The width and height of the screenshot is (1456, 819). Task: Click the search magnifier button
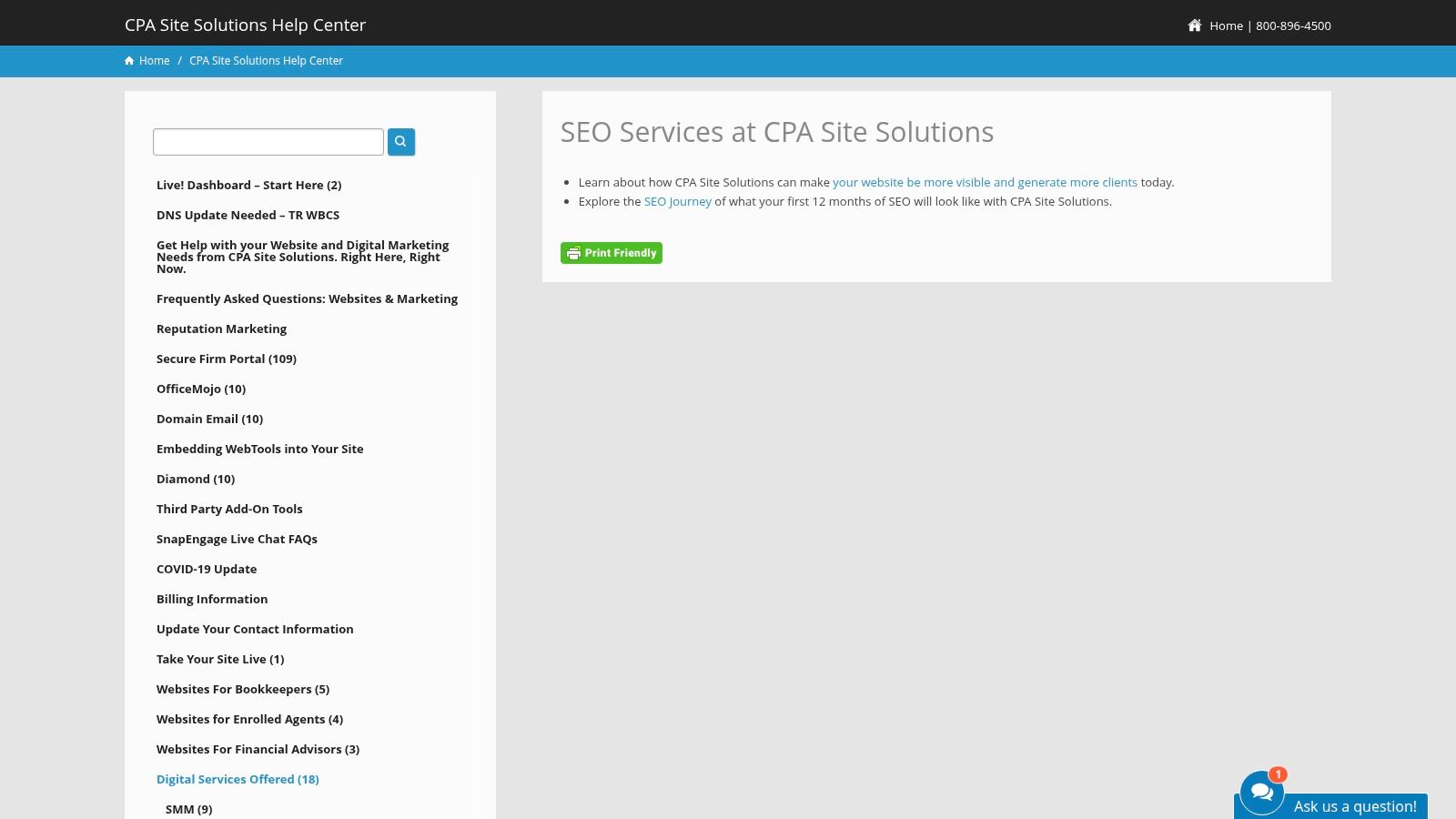pos(401,142)
